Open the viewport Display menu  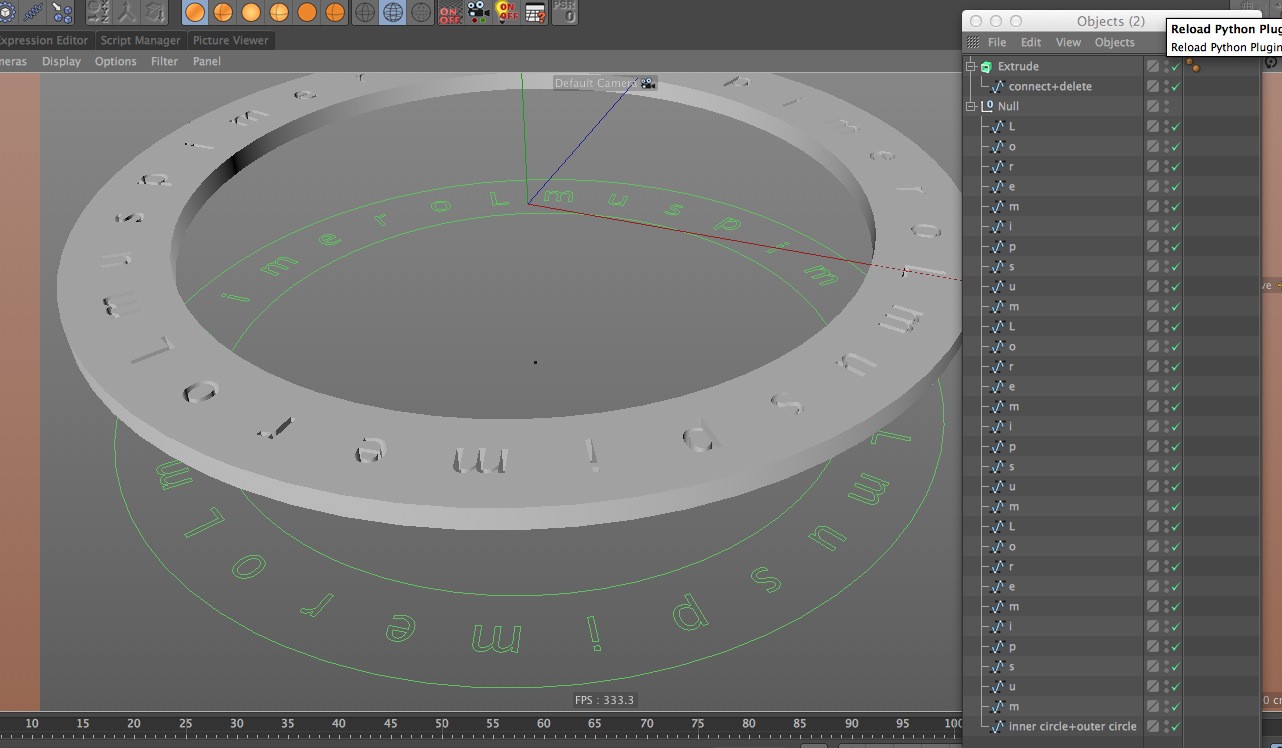coord(61,61)
